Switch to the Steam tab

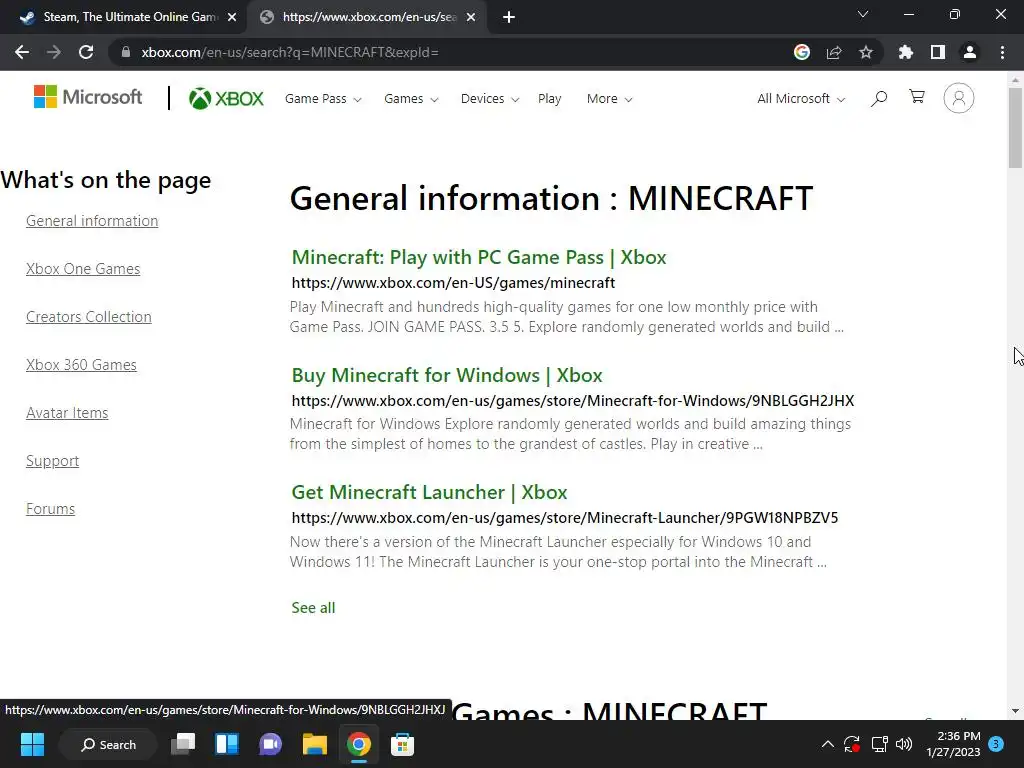(x=124, y=17)
